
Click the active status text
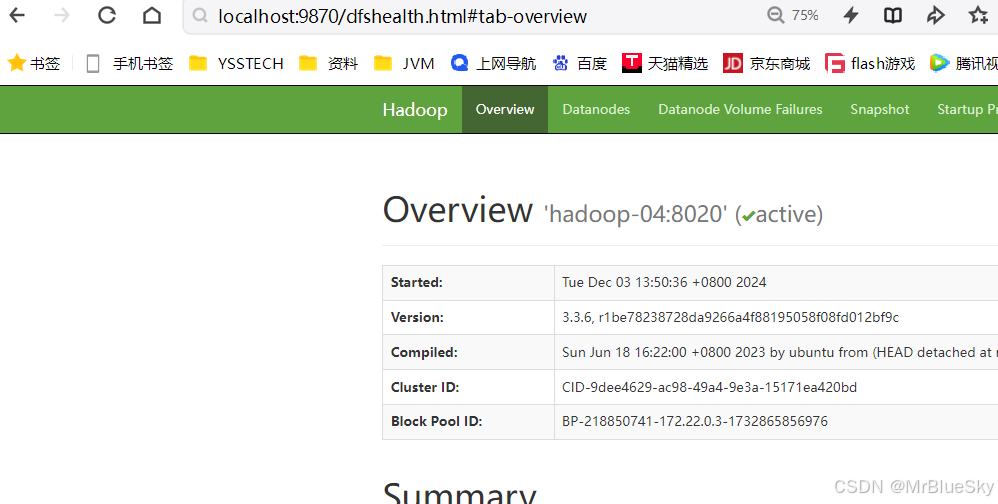click(x=789, y=214)
